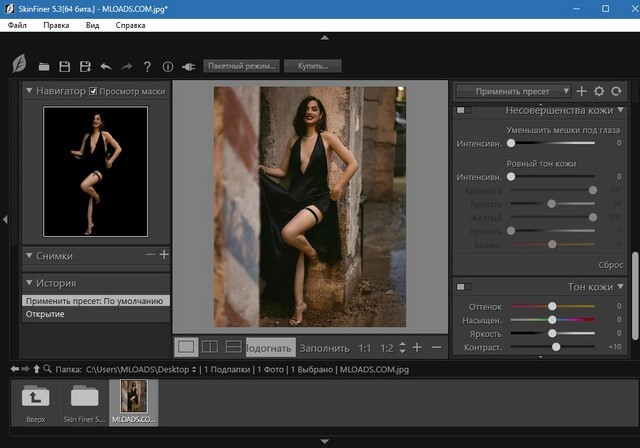Select the Открытие history entry
The image size is (640, 448).
pyautogui.click(x=96, y=314)
